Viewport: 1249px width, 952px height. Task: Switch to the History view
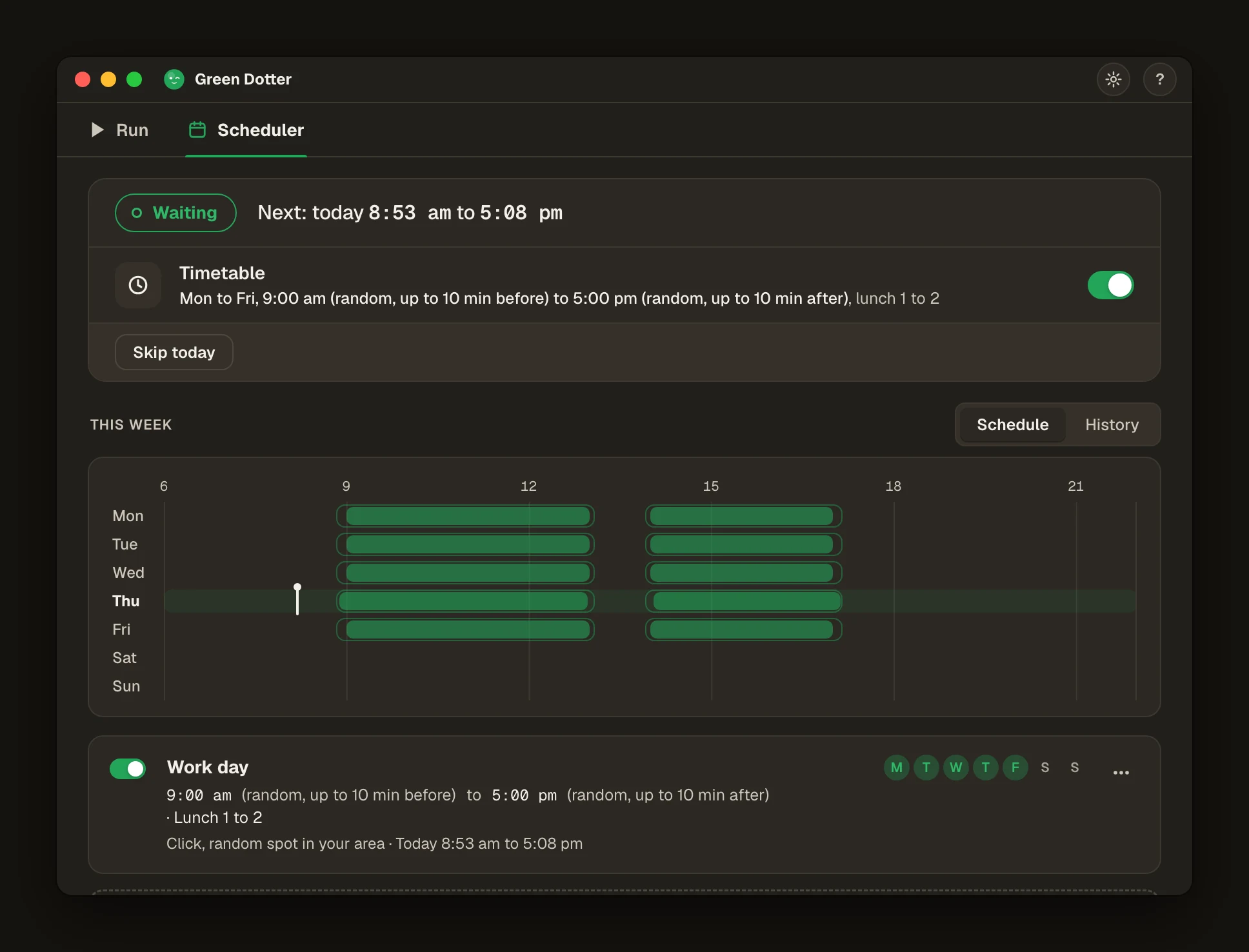click(1112, 424)
